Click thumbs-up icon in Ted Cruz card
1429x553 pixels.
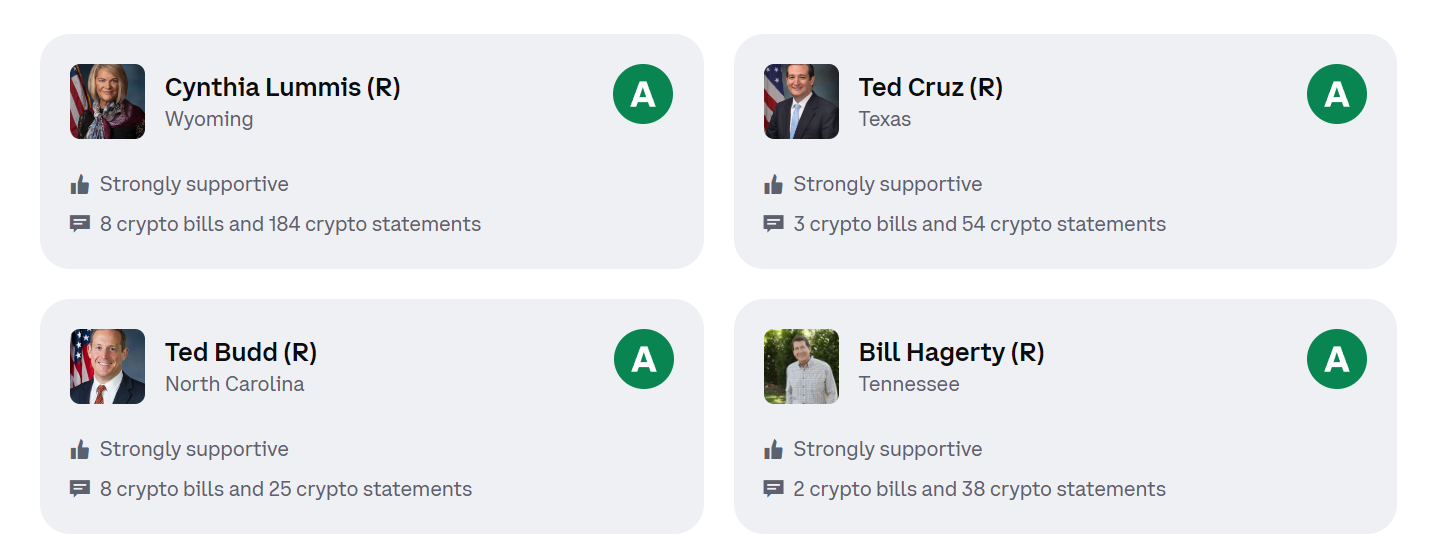[x=774, y=184]
